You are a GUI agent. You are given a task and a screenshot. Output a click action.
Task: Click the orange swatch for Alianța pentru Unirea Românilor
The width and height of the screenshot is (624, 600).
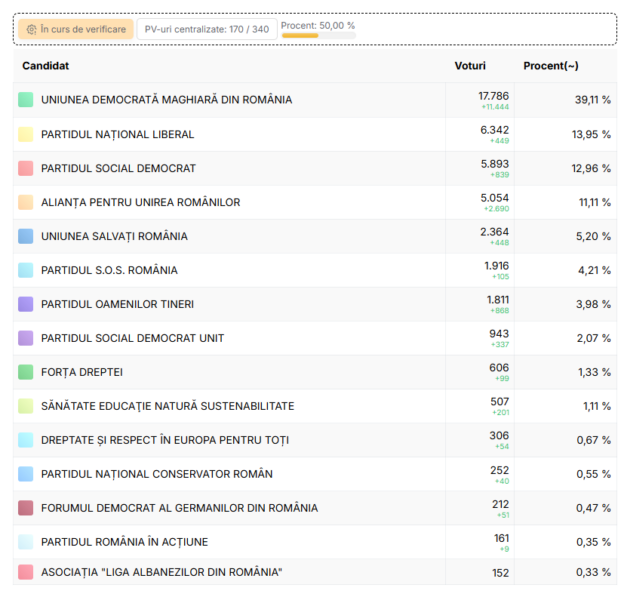(26, 202)
